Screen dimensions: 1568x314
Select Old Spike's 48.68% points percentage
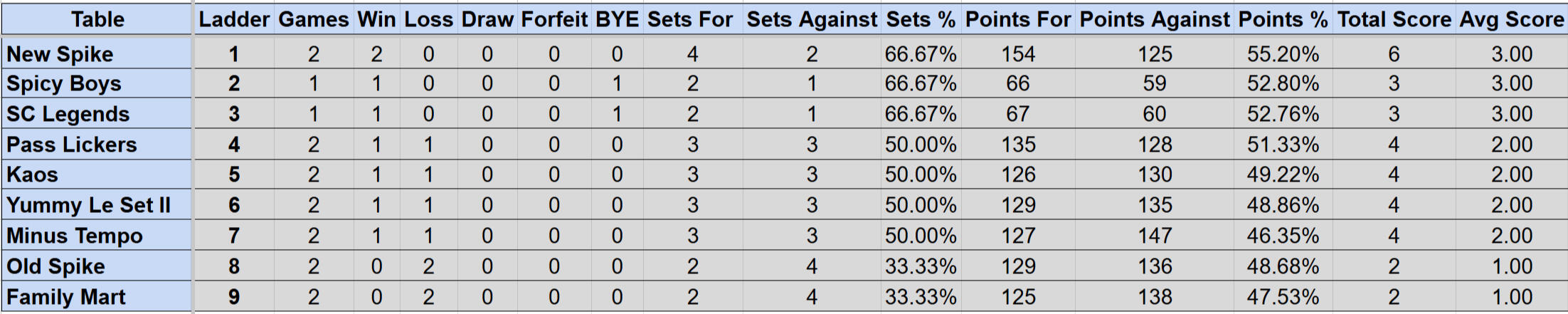pos(1283,266)
